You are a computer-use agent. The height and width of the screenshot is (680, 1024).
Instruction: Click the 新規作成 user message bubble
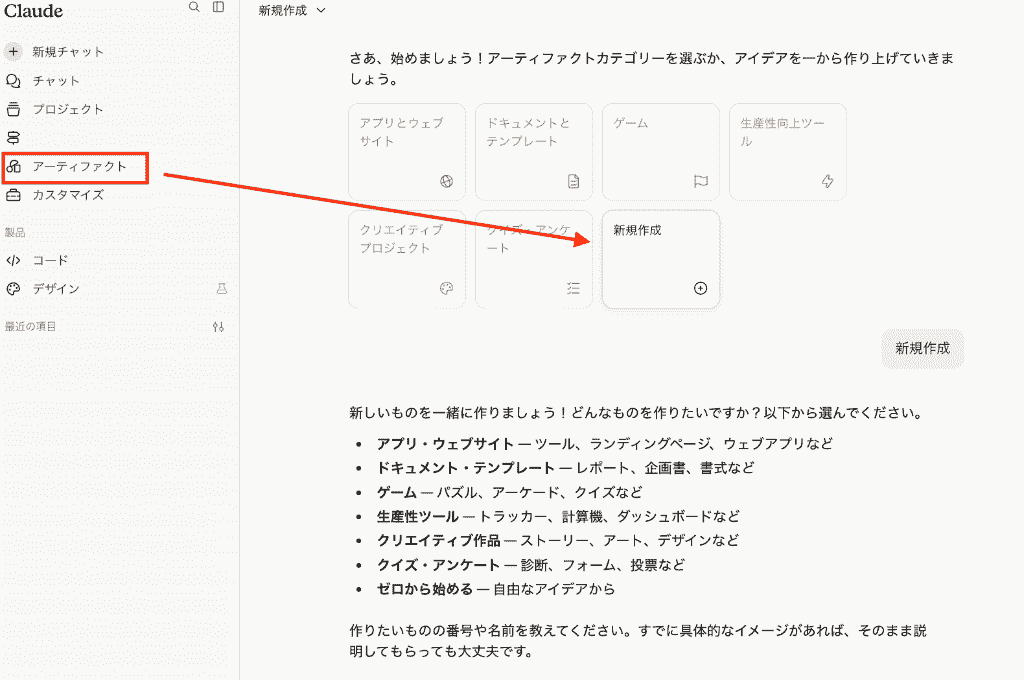923,349
